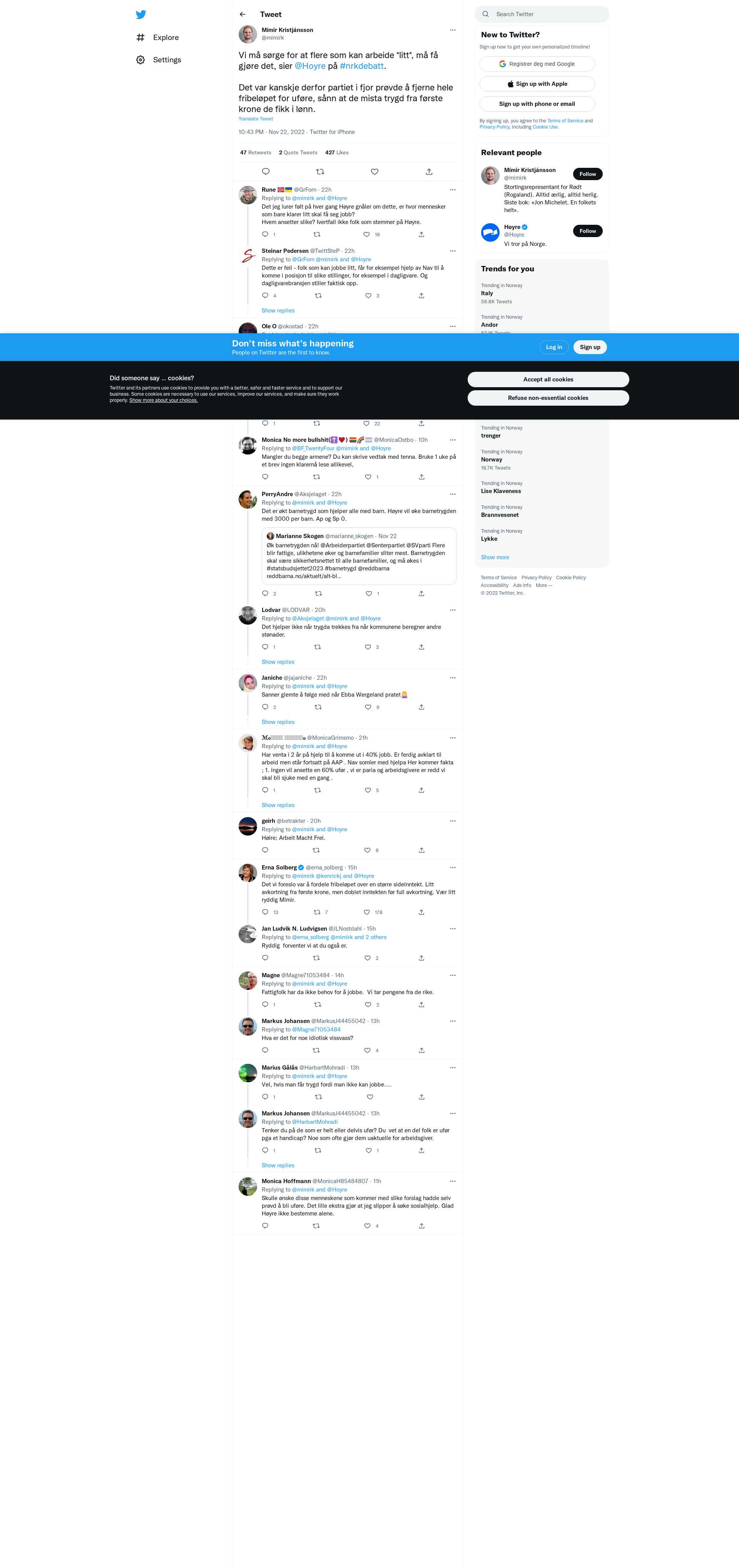
Task: Retweet the main tweet
Action: click(x=320, y=172)
